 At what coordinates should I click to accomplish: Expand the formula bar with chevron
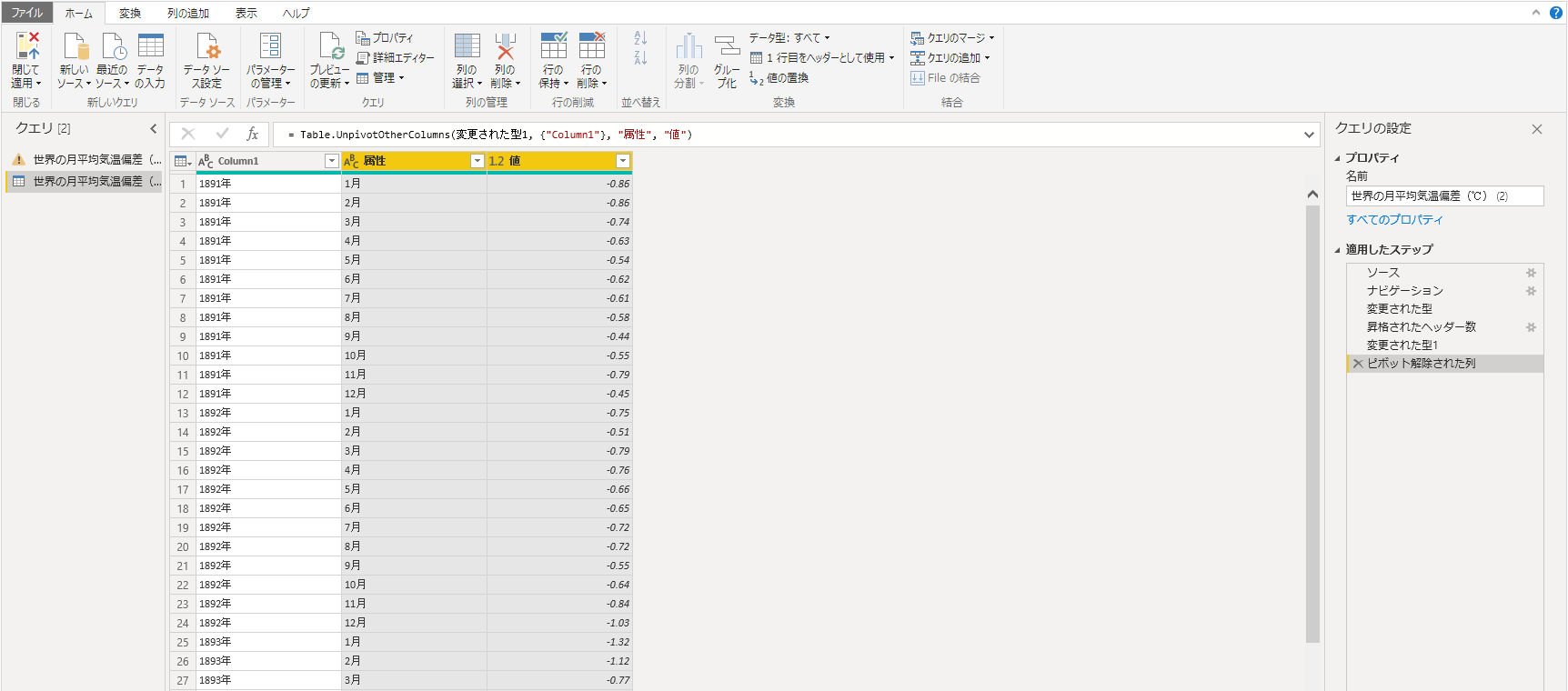coord(1309,135)
